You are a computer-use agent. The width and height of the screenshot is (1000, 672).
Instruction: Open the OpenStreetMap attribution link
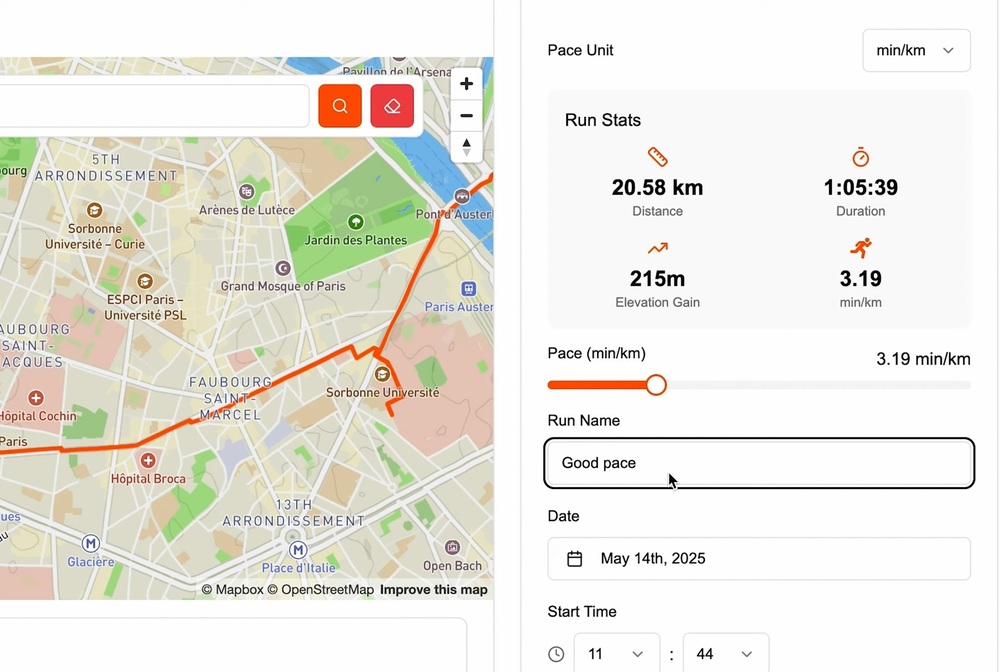coord(320,590)
